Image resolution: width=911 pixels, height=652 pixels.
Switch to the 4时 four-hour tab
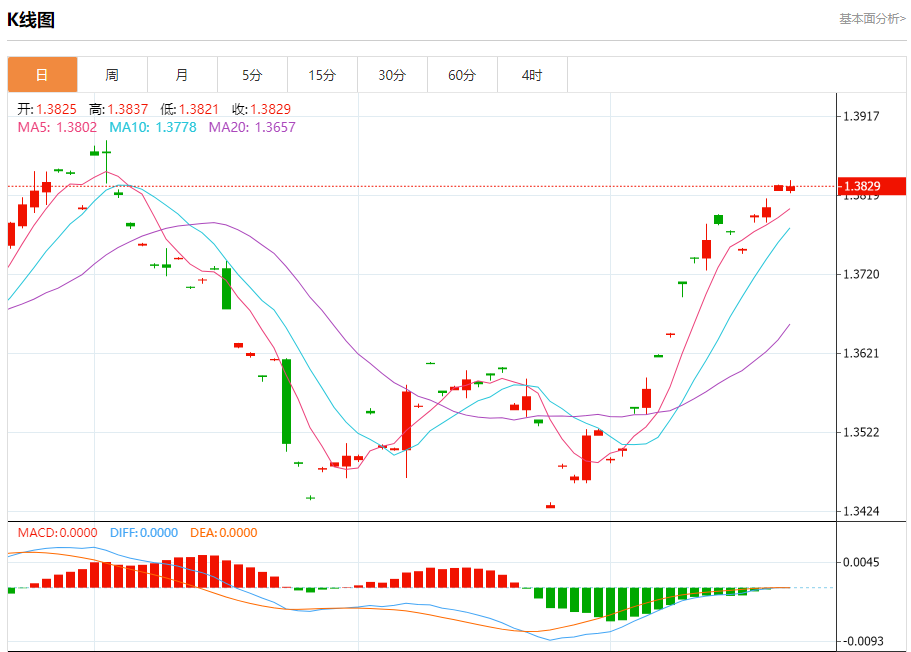[x=532, y=75]
